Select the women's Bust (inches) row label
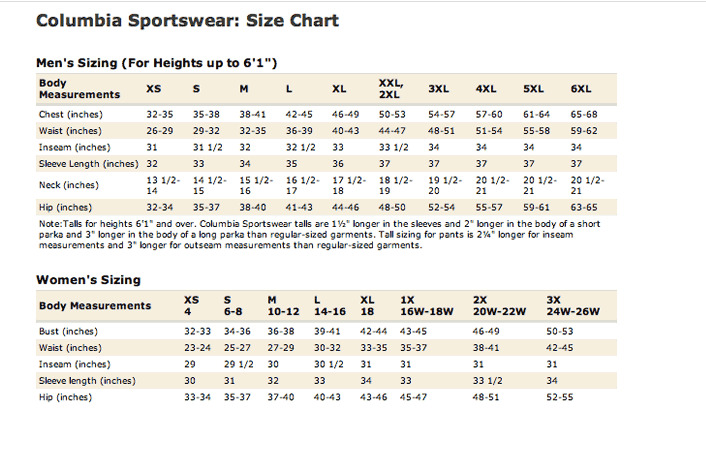 pos(68,331)
